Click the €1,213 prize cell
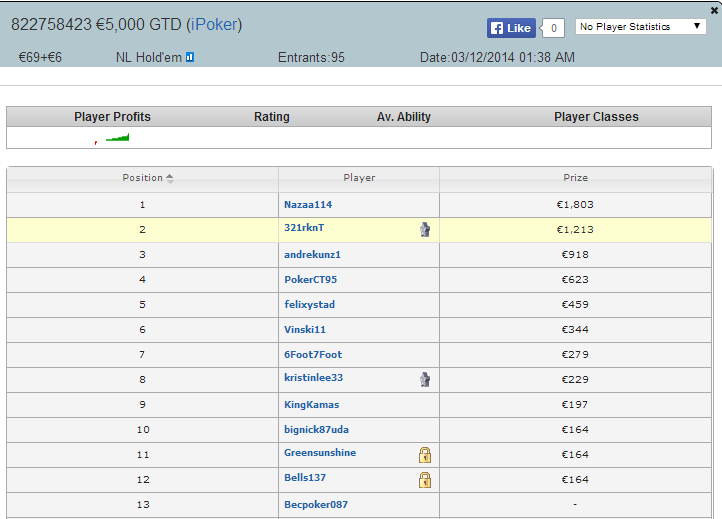 pyautogui.click(x=575, y=229)
